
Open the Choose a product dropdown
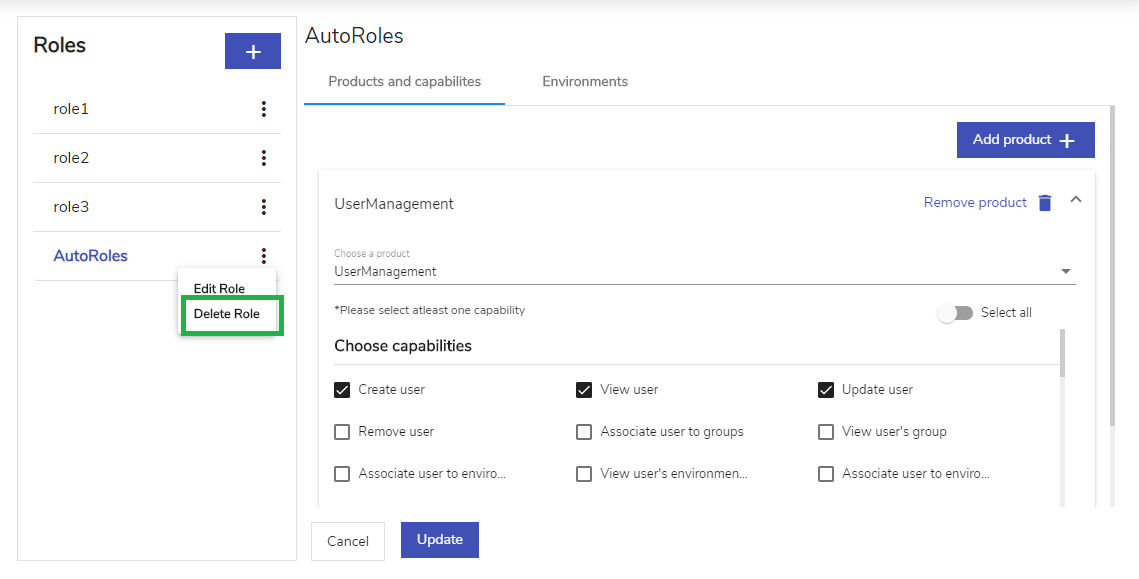pos(705,266)
